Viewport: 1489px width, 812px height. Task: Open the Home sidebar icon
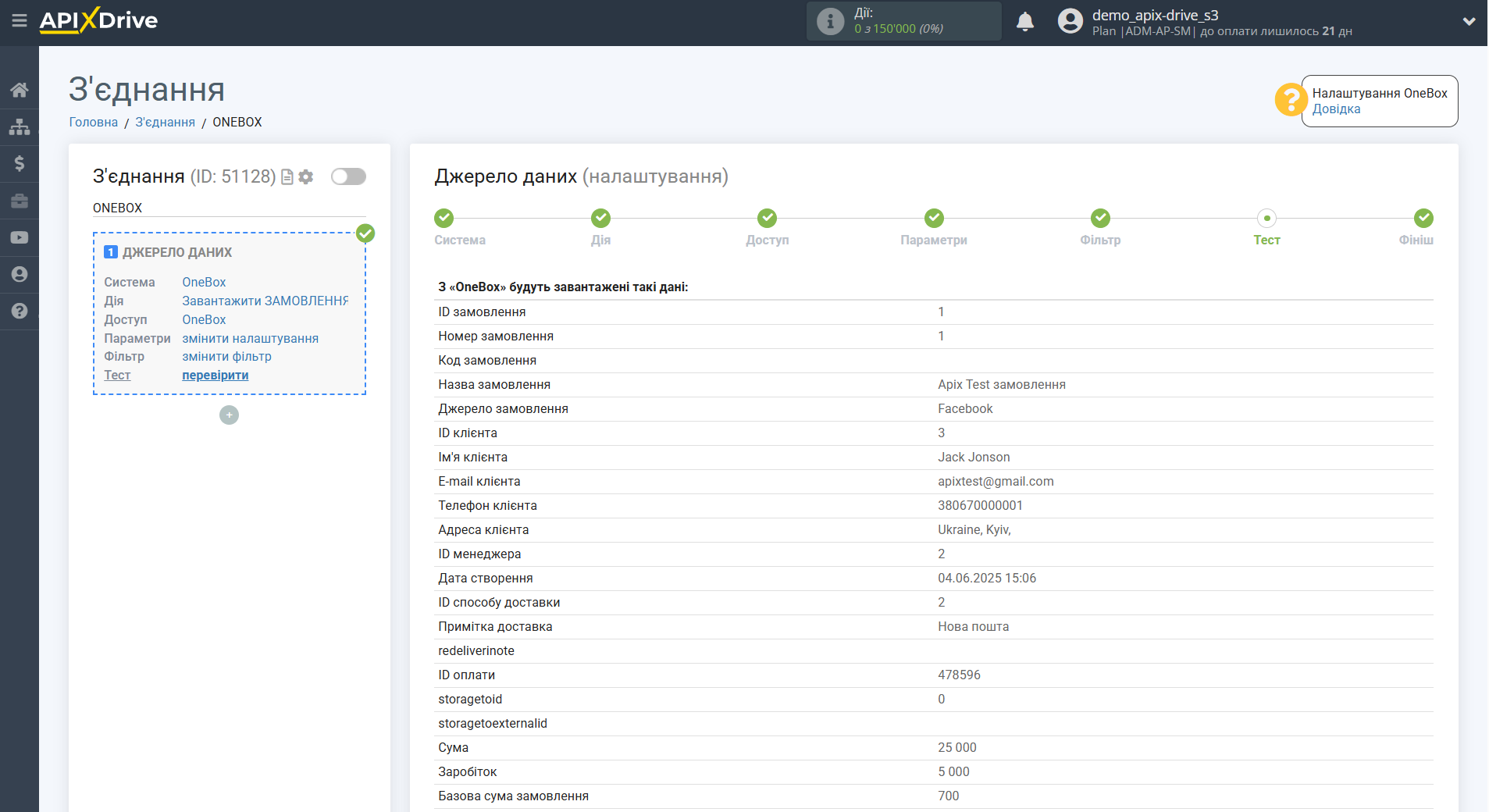20,90
